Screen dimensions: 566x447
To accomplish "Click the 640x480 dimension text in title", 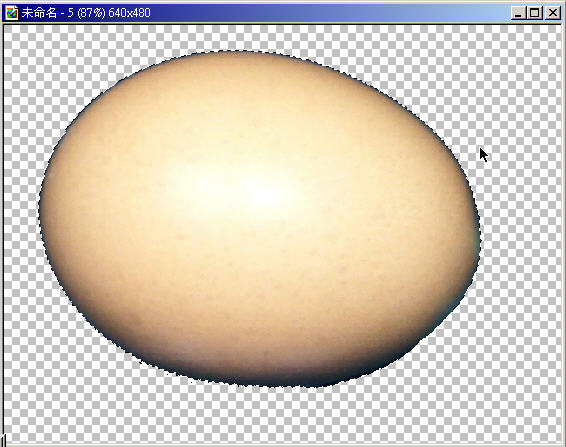I will point(129,13).
